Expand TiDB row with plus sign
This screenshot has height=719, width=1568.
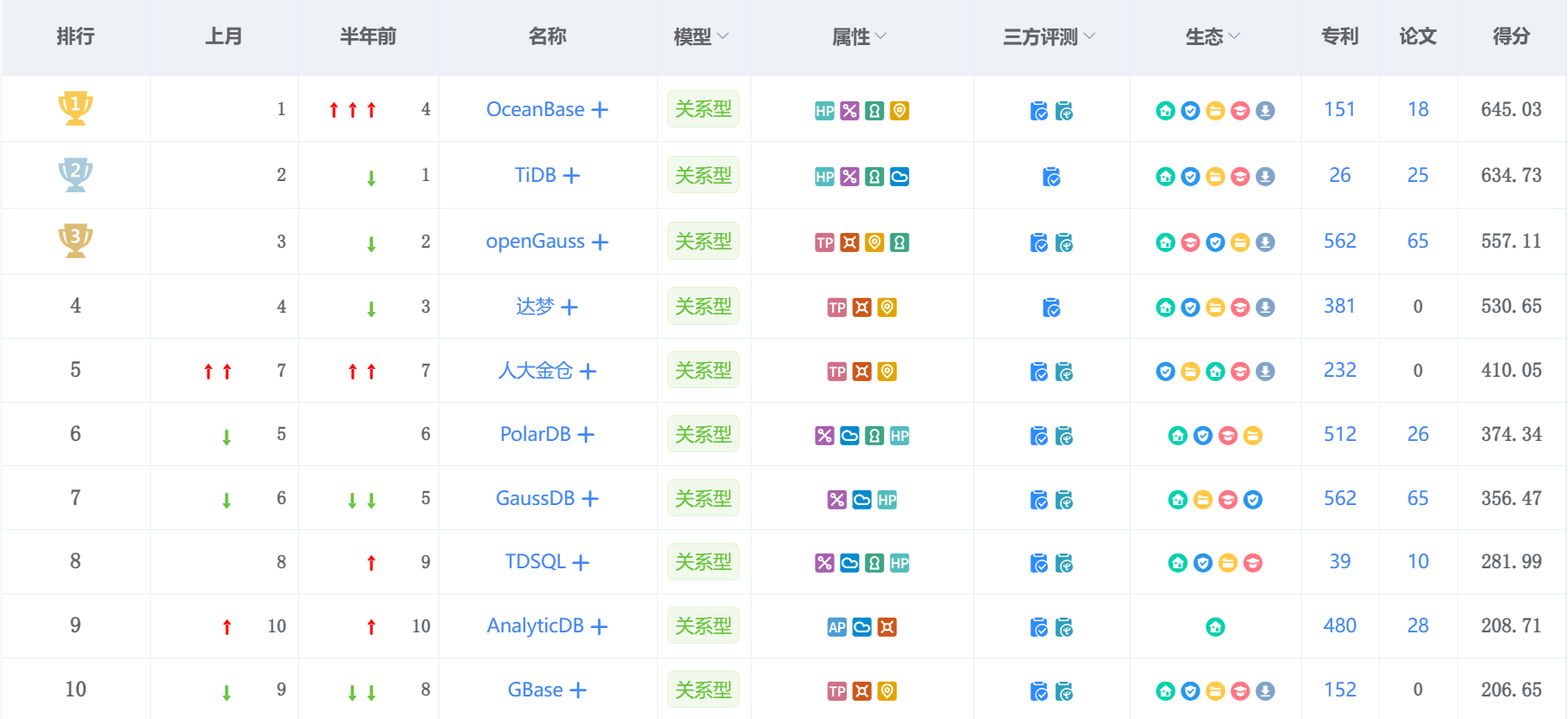coord(571,176)
